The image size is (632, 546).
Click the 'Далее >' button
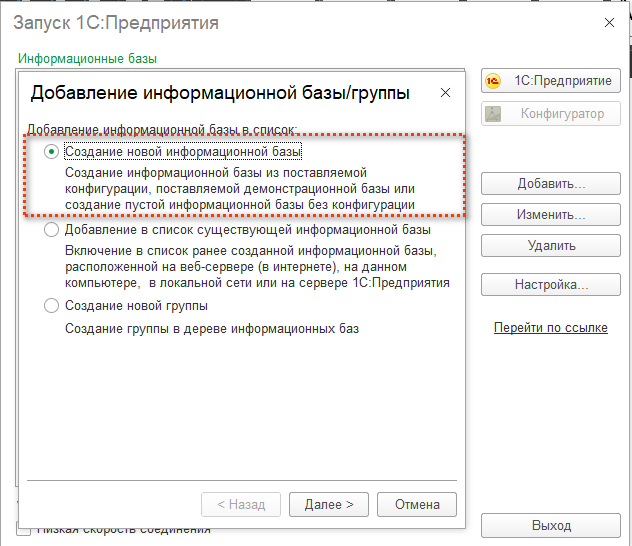pos(328,504)
